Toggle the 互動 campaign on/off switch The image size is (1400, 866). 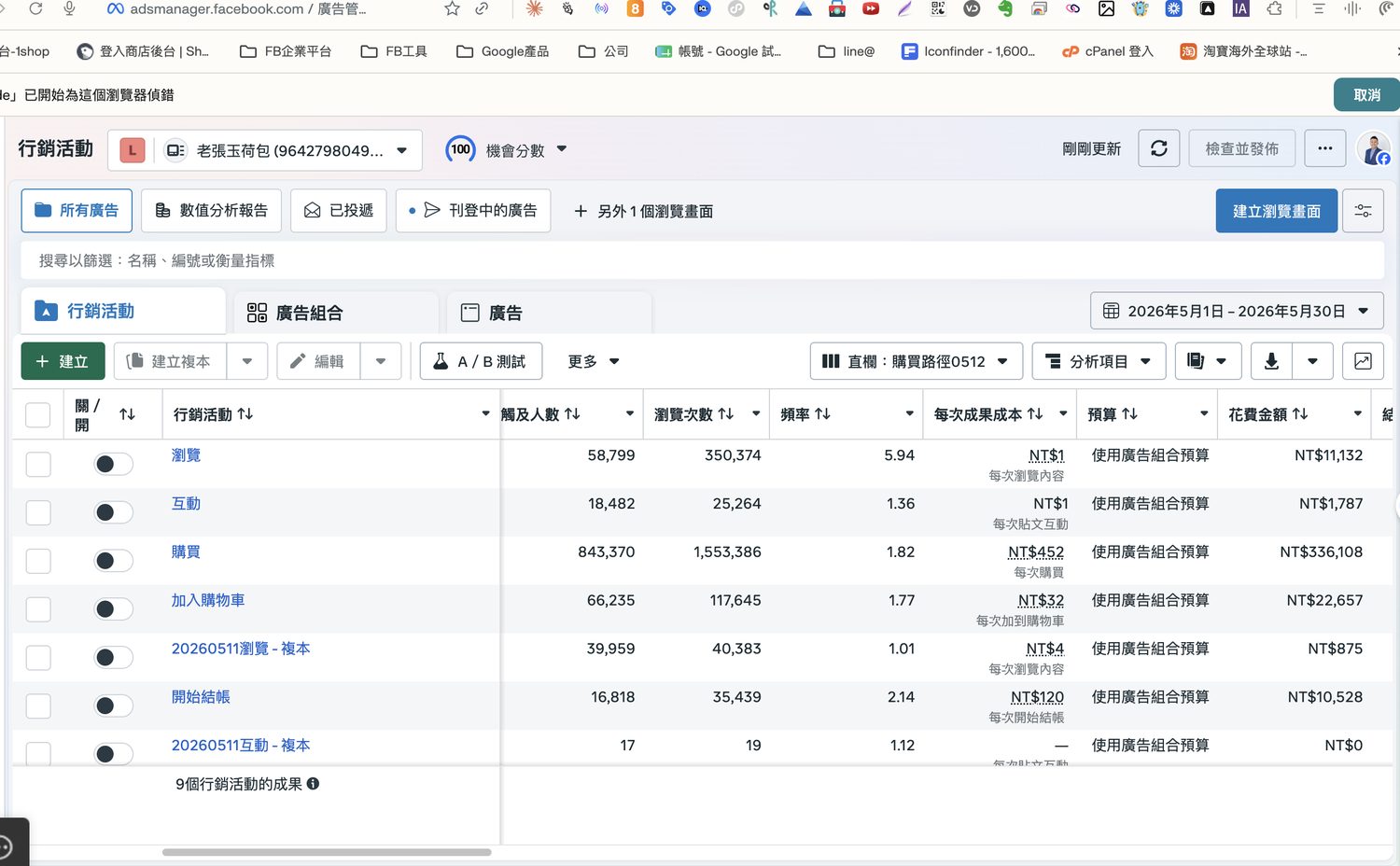tap(114, 512)
